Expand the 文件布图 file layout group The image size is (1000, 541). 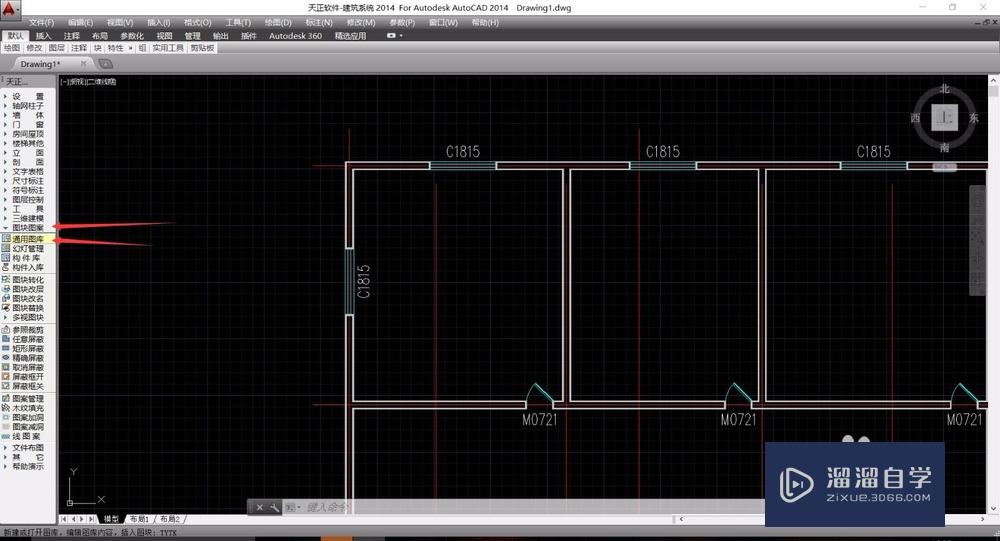27,448
